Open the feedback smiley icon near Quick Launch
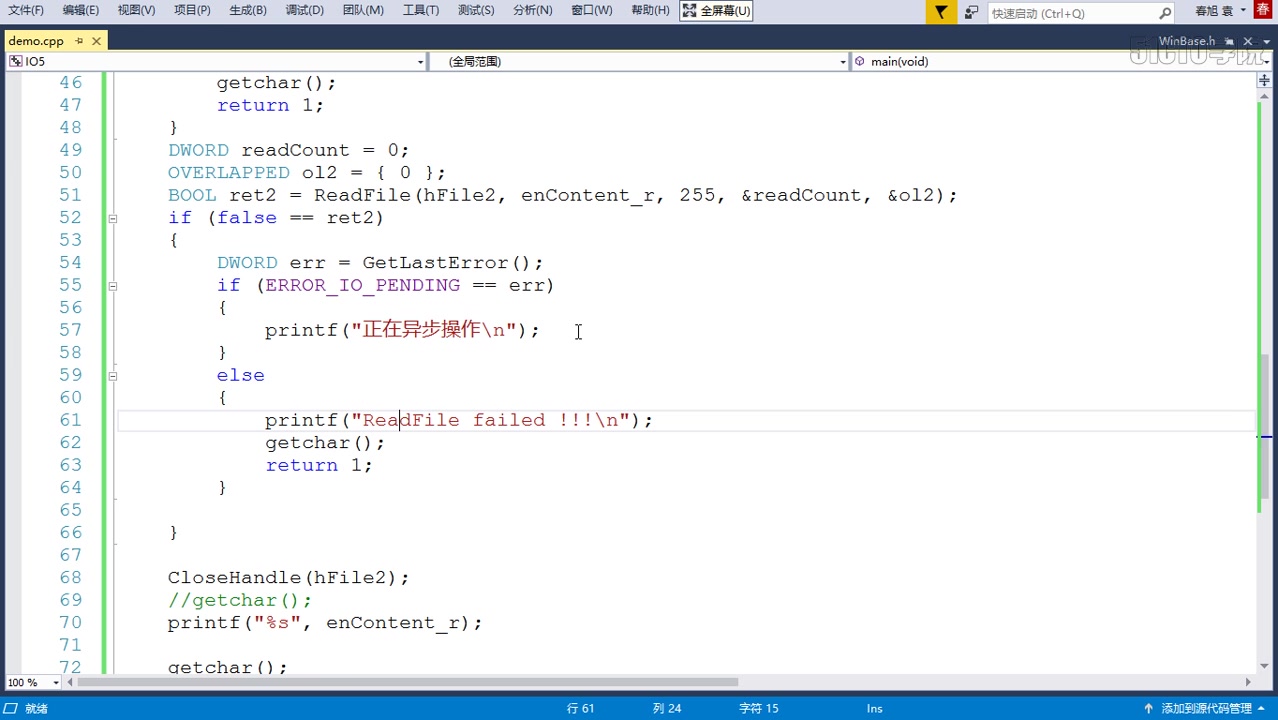The width and height of the screenshot is (1278, 720). pos(973,11)
